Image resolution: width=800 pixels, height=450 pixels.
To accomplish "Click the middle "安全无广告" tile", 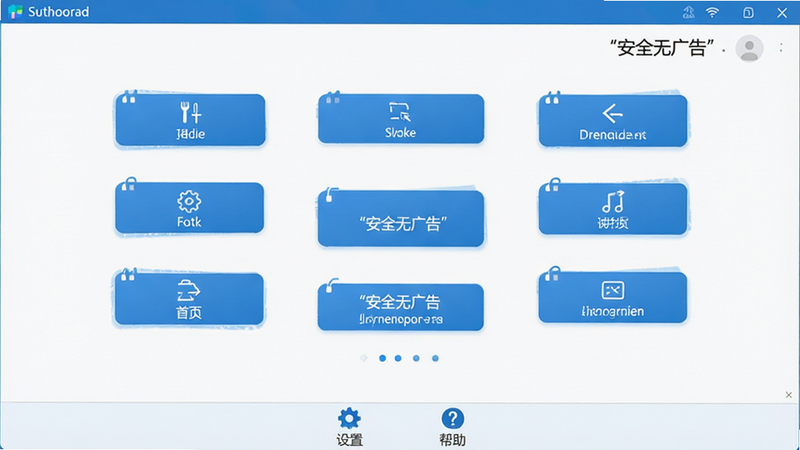I will click(401, 218).
